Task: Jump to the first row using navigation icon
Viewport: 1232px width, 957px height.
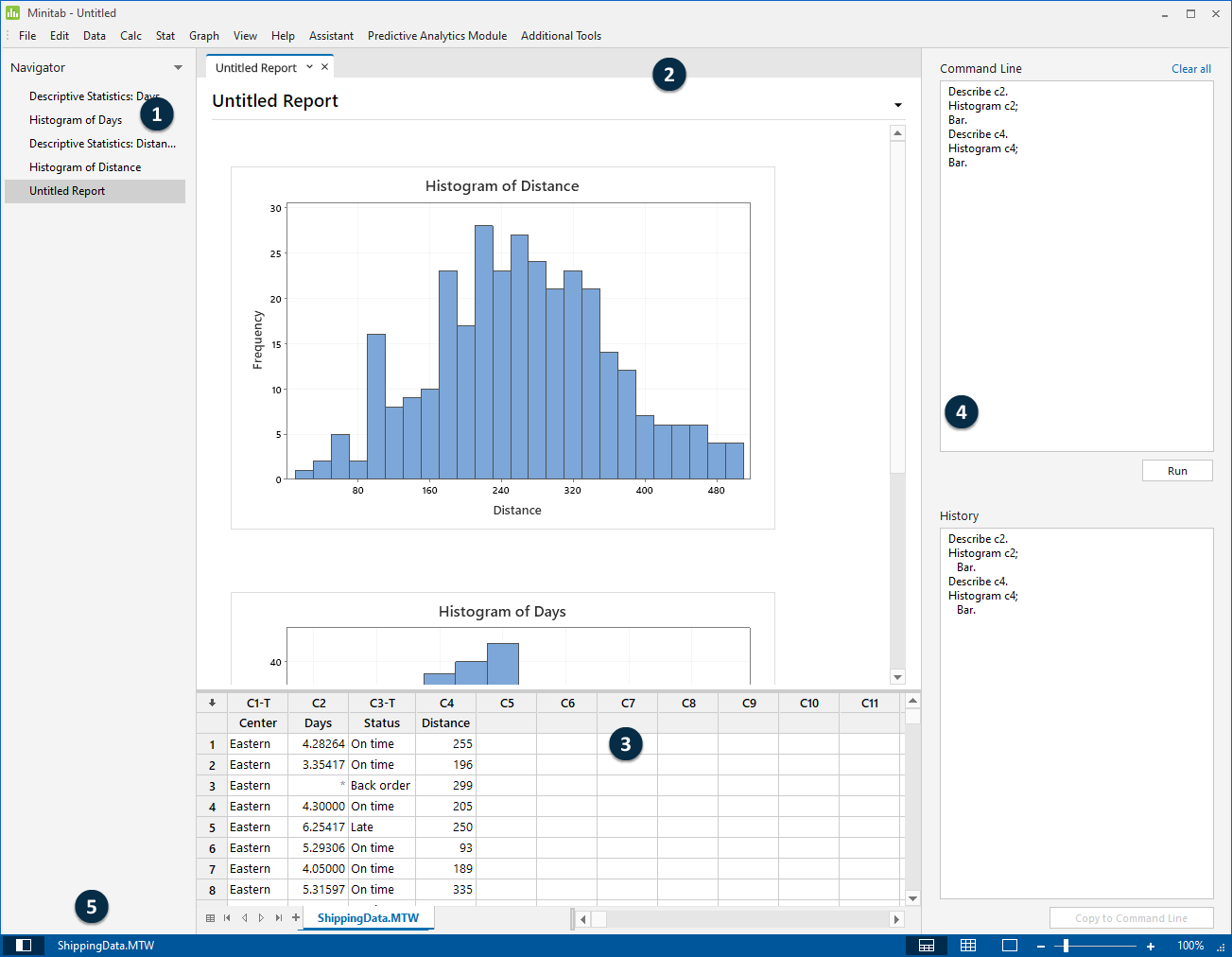Action: pos(227,917)
